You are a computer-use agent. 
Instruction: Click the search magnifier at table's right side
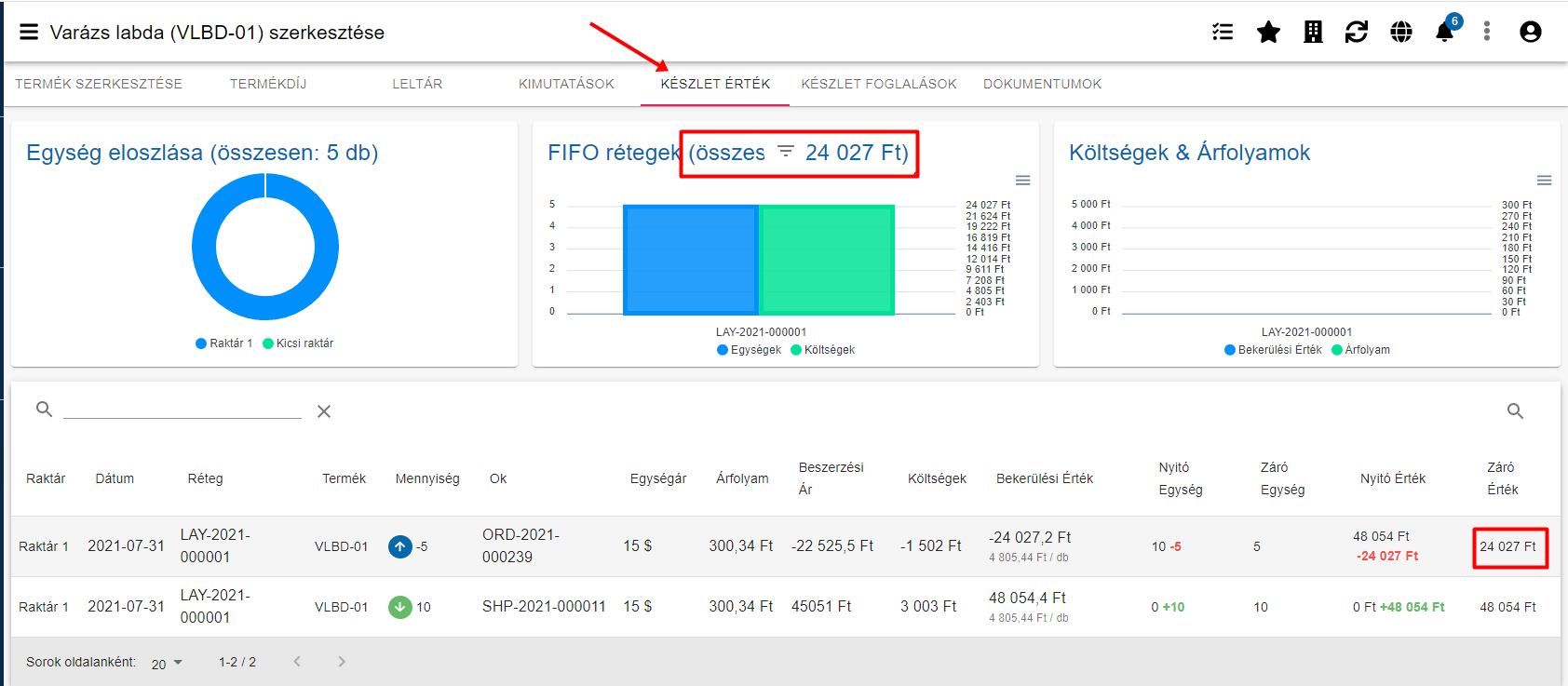tap(1516, 411)
